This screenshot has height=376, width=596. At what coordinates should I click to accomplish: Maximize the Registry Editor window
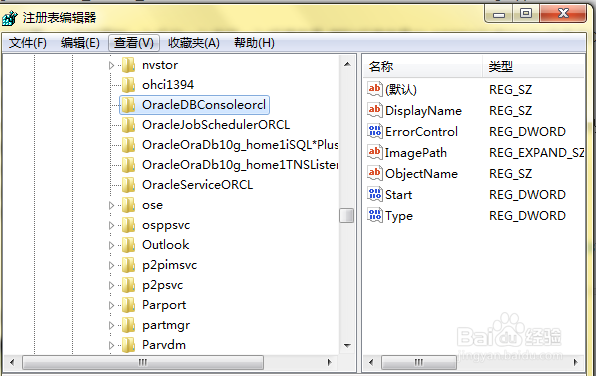click(526, 14)
